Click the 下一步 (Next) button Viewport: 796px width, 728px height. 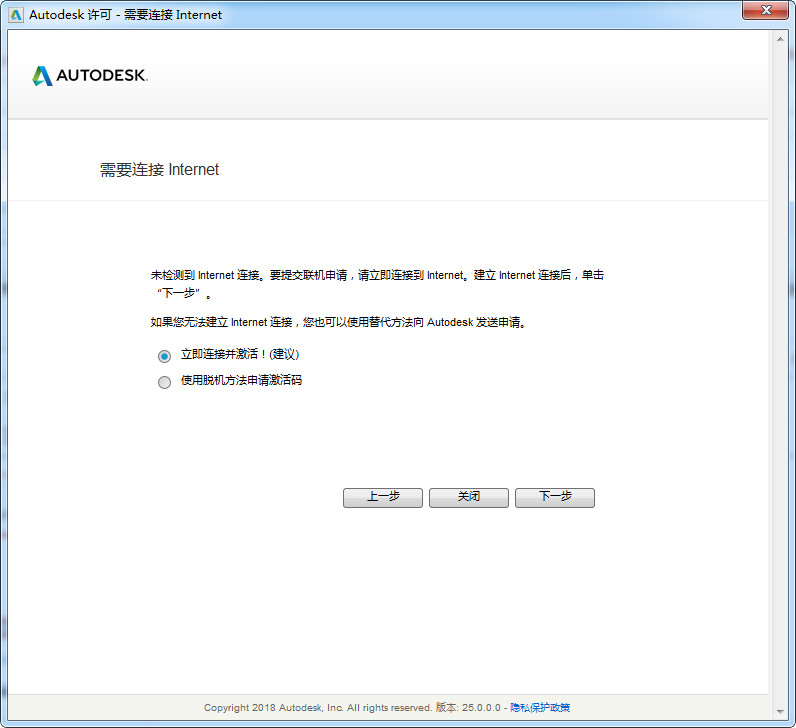pyautogui.click(x=555, y=498)
